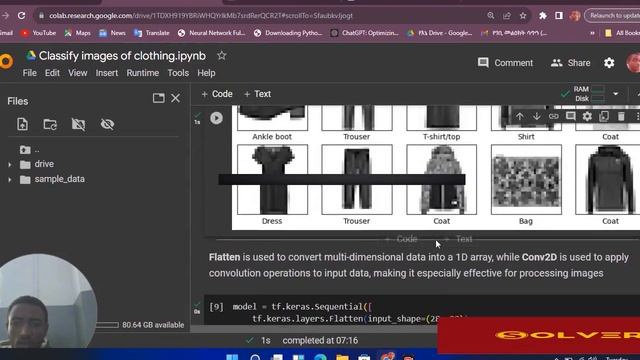
Task: Open the Help menu
Action: point(206,73)
